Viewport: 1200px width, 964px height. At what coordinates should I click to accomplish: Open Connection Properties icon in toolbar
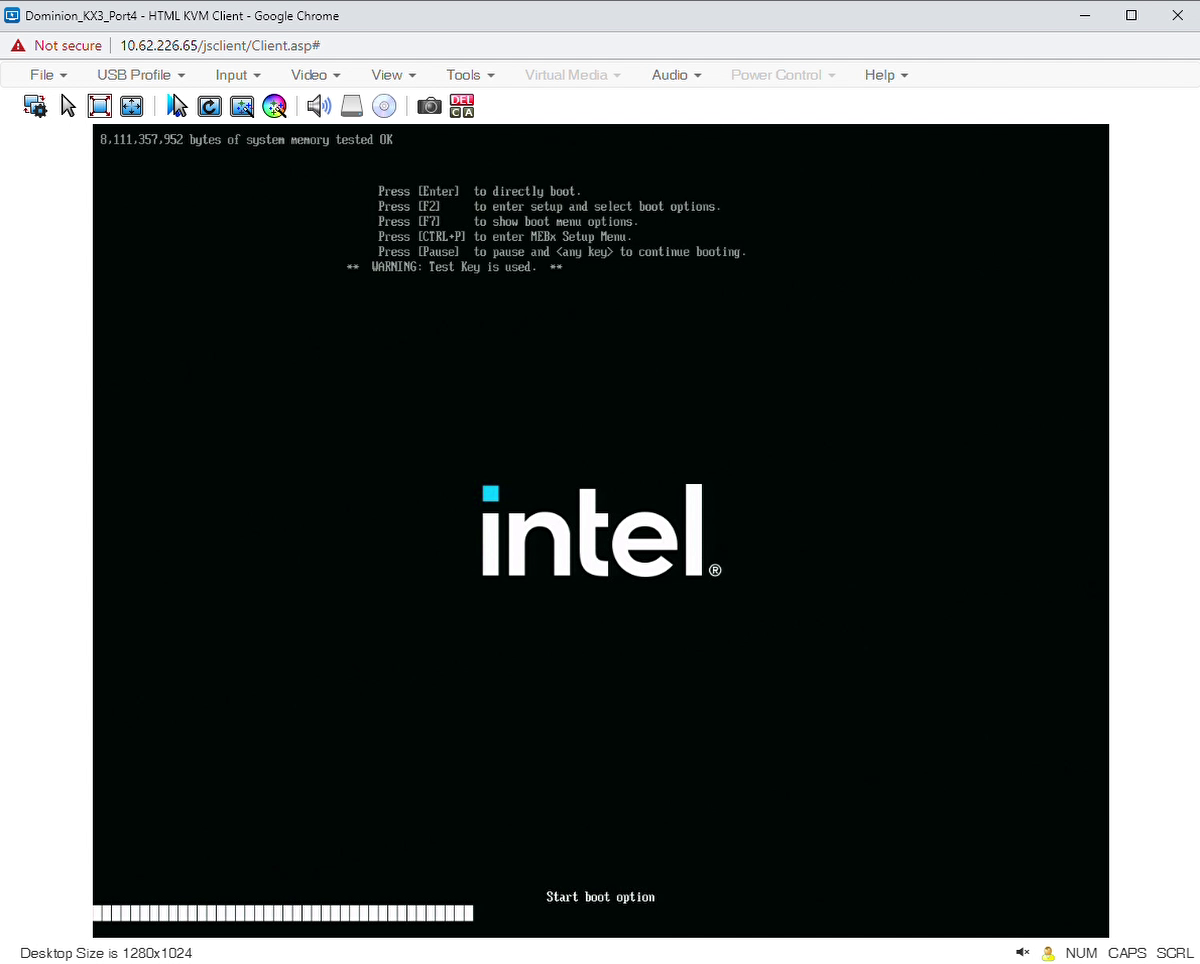coord(36,106)
